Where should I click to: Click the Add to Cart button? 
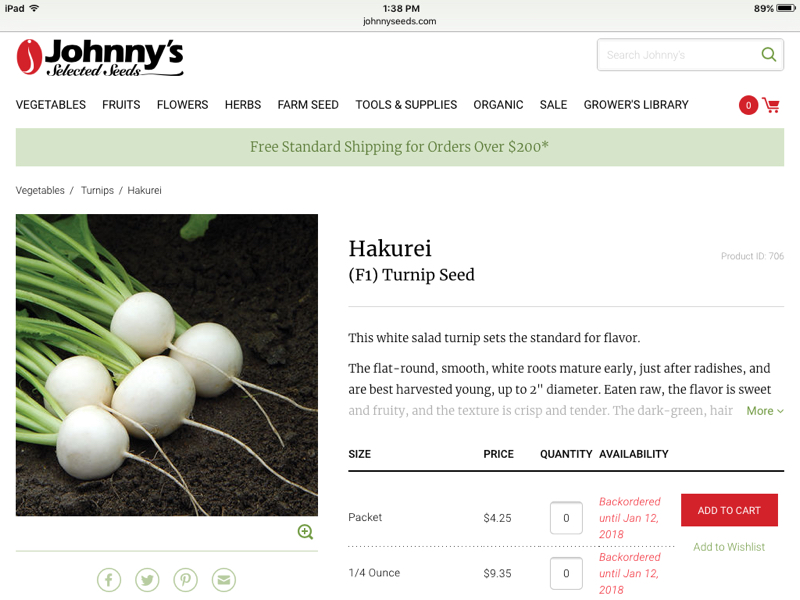tap(729, 510)
